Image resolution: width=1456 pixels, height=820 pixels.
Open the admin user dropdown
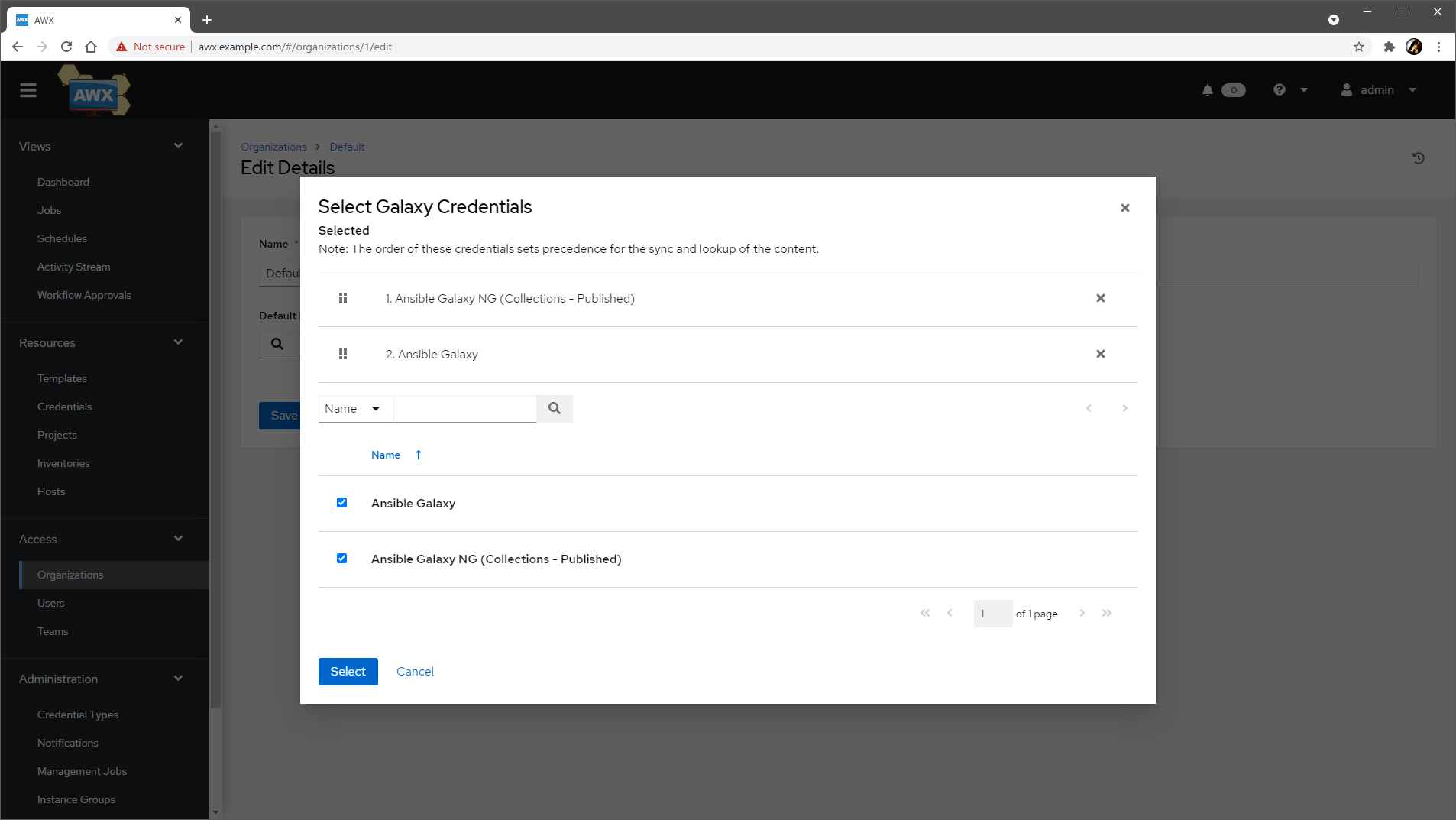pos(1379,90)
